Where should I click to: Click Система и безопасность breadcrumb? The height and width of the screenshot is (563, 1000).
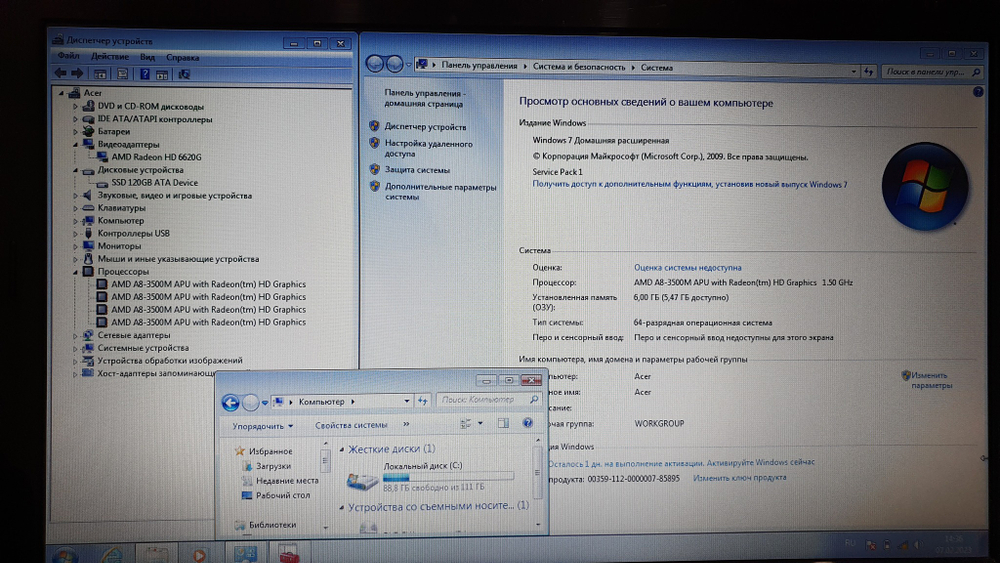pyautogui.click(x=579, y=66)
